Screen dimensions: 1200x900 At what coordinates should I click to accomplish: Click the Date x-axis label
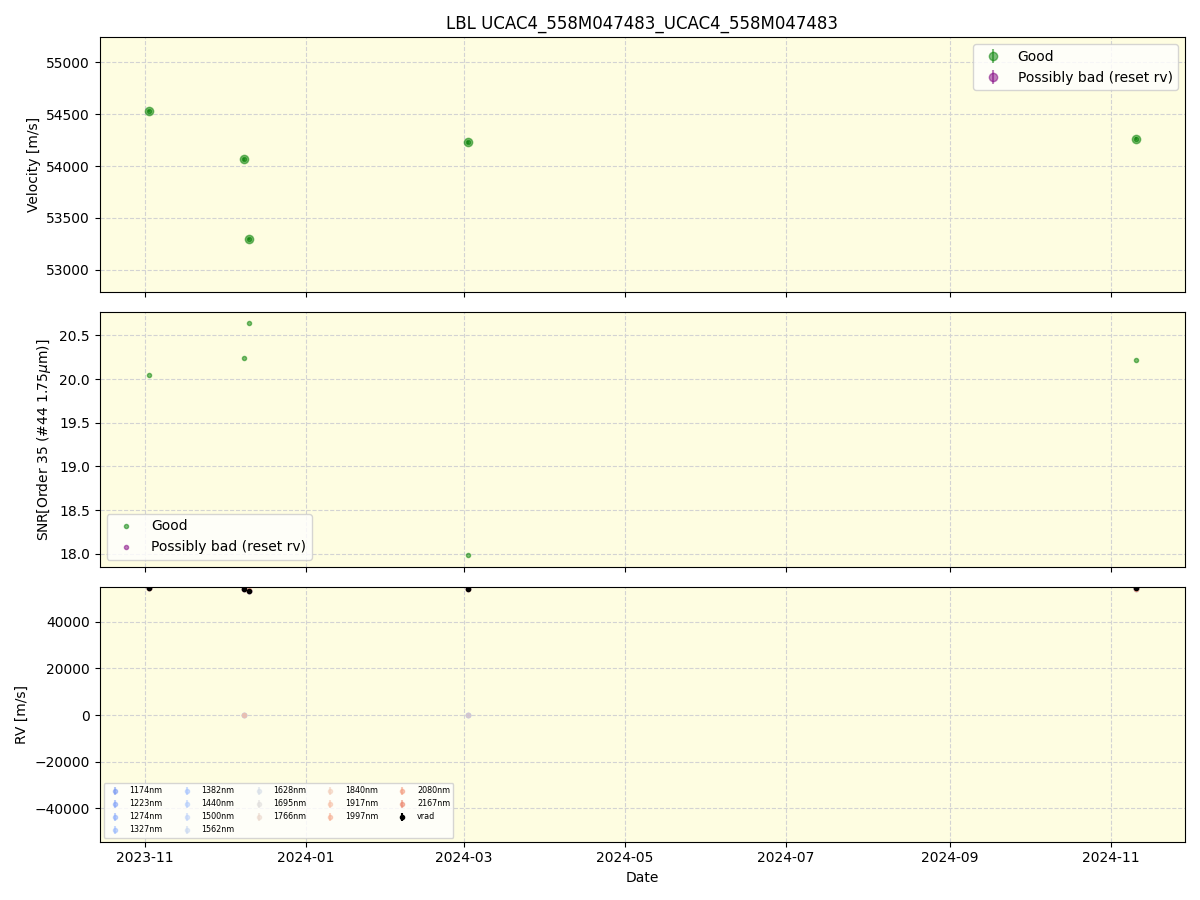pos(642,877)
